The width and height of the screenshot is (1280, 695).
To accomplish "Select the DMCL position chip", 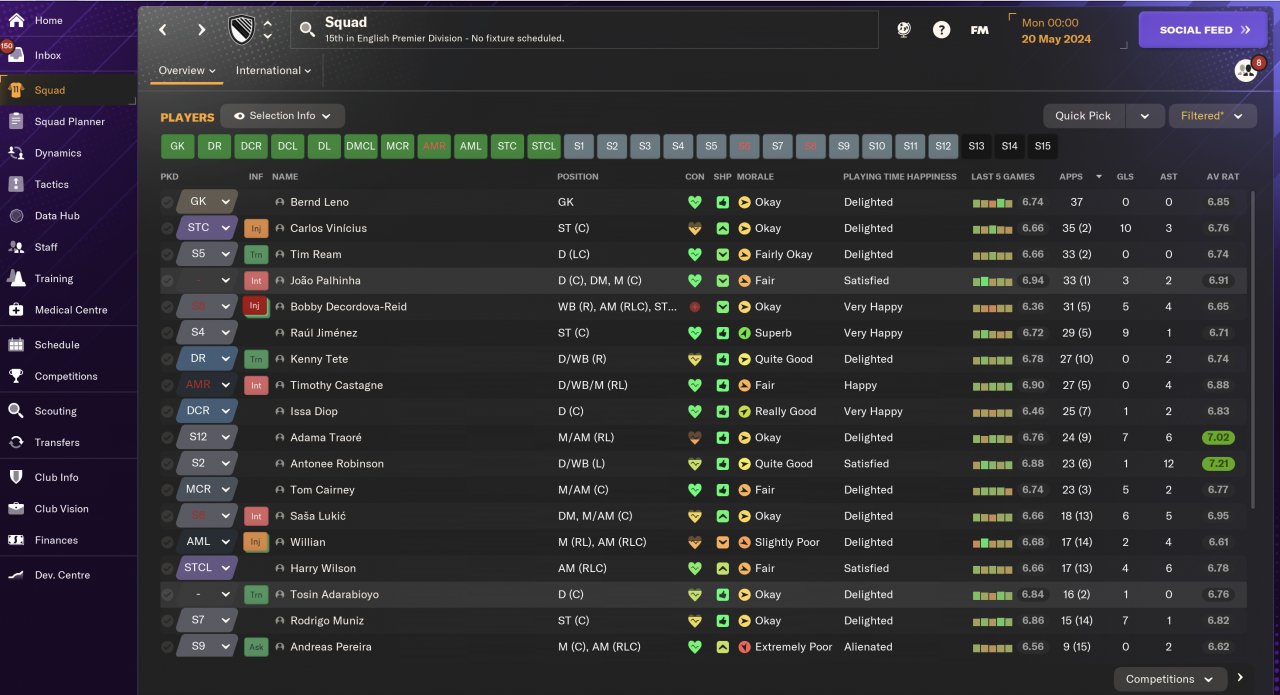I will [361, 146].
